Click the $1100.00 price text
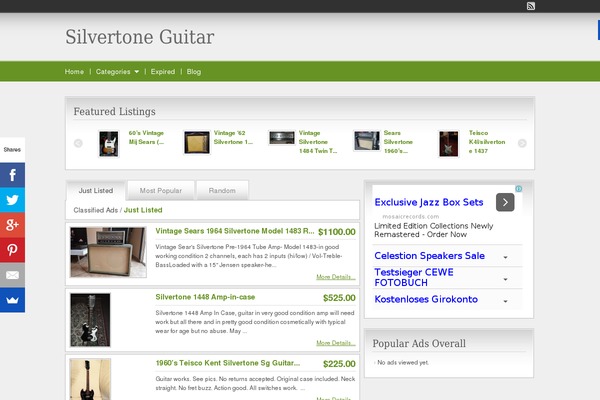This screenshot has height=400, width=600. (x=337, y=232)
